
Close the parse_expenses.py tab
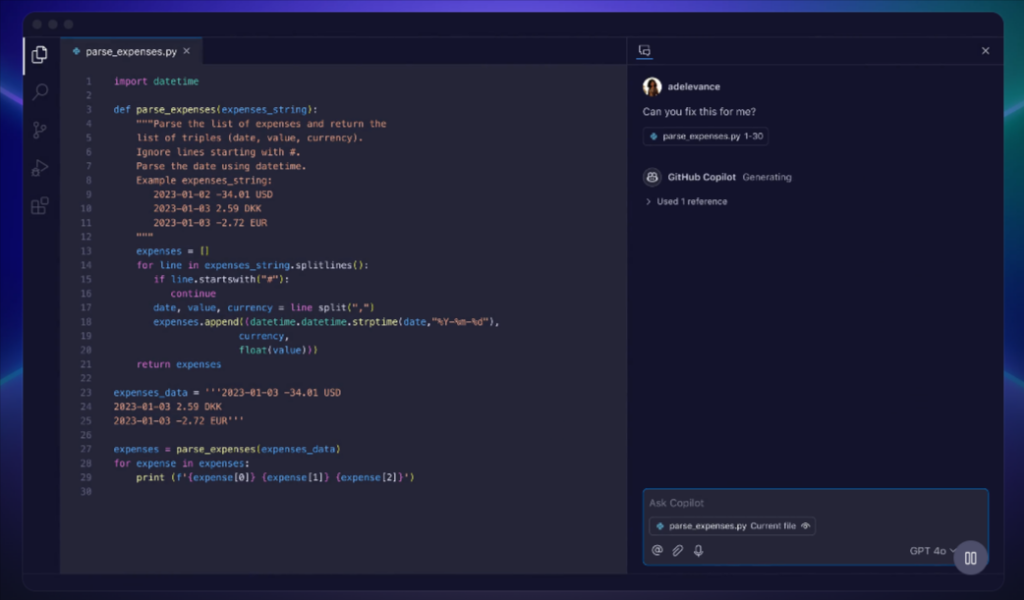[186, 51]
